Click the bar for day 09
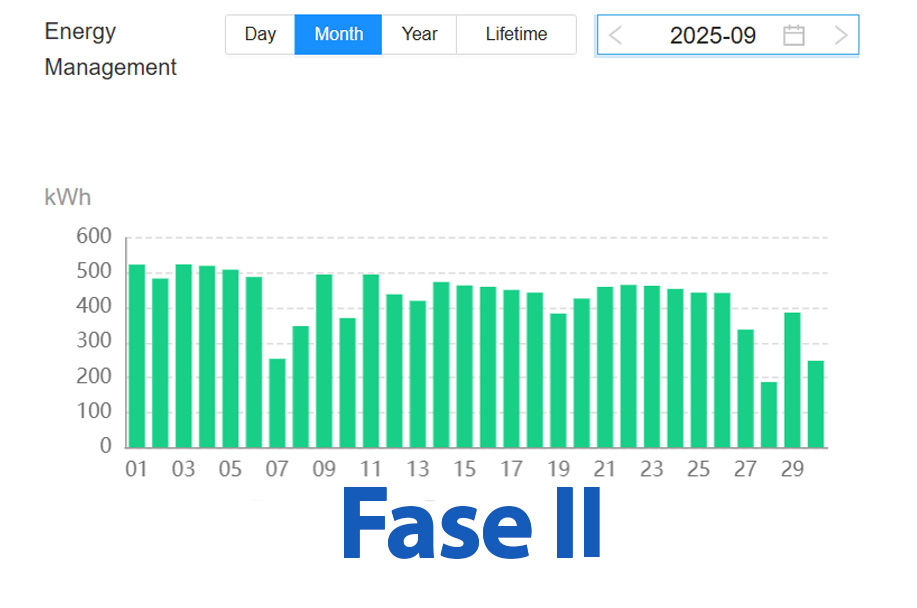 pyautogui.click(x=324, y=361)
